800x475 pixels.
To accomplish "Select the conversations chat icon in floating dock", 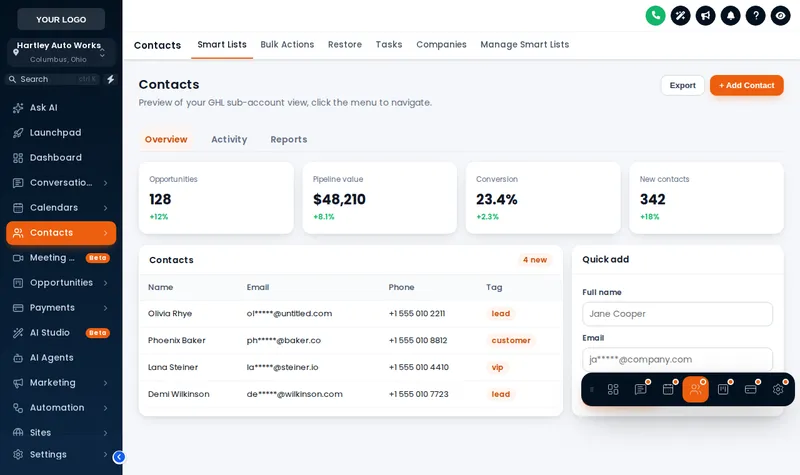I will click(641, 389).
